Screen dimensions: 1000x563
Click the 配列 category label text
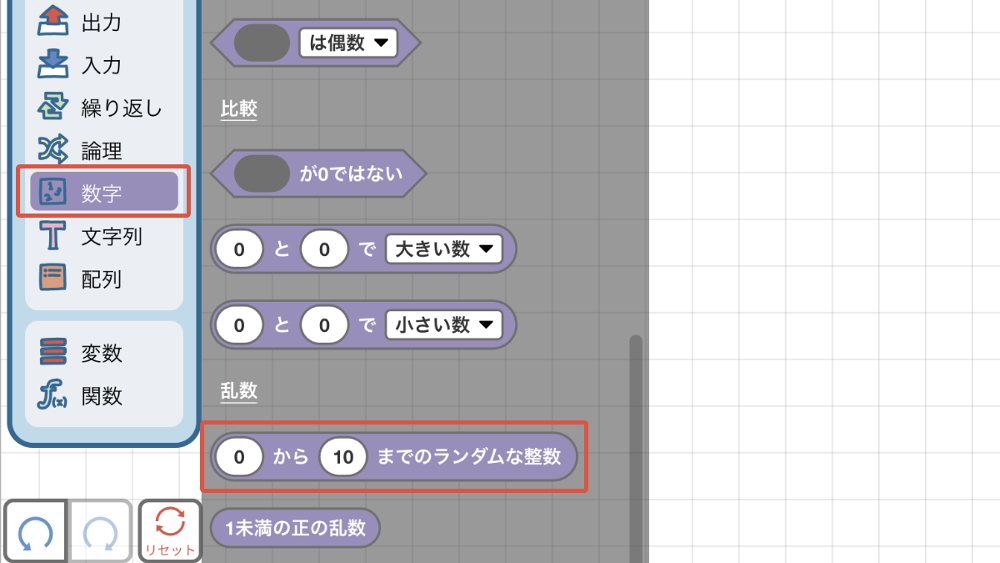101,279
